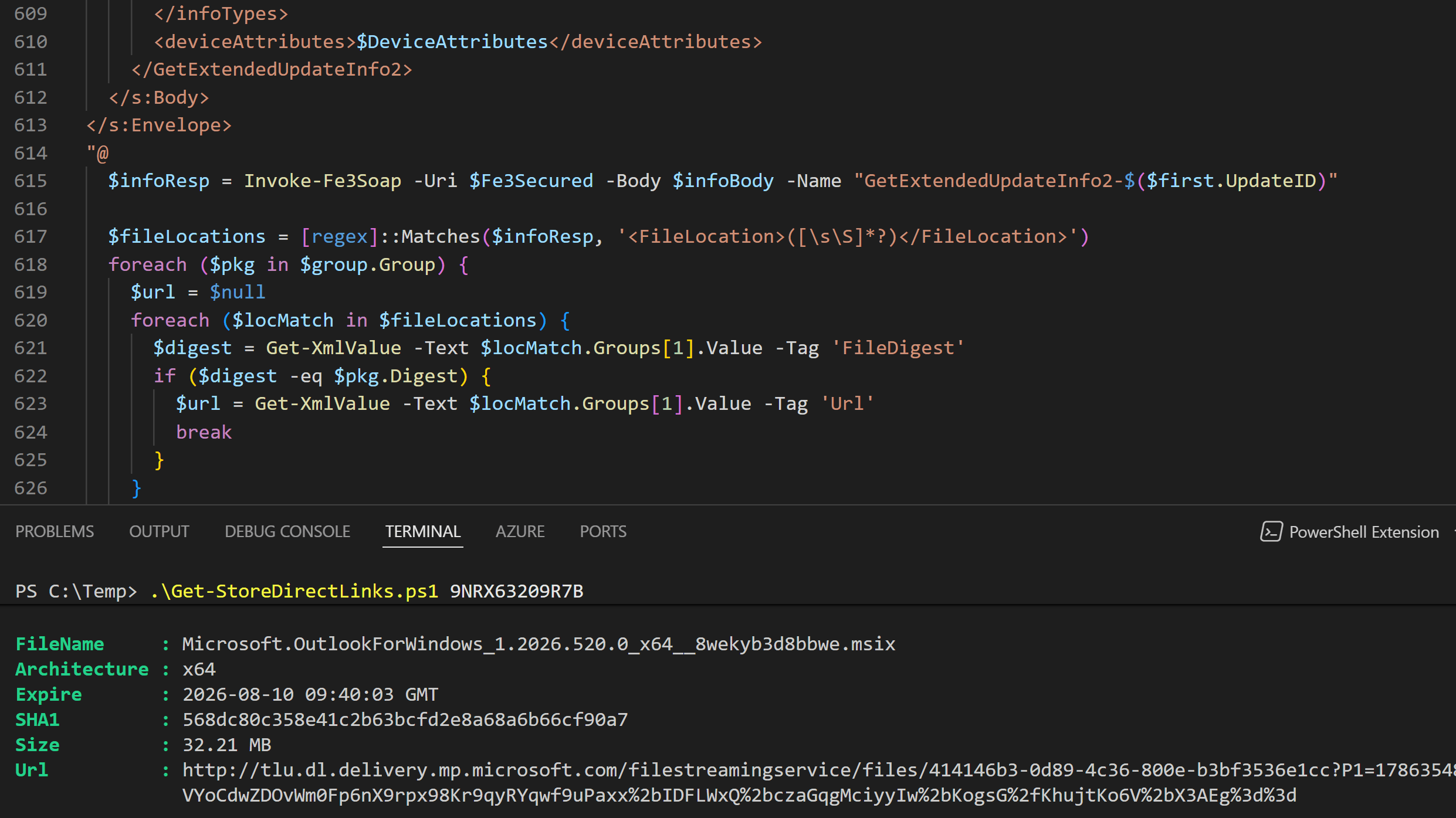1456x818 pixels.
Task: Click line number 620 in gutter
Action: coord(31,320)
